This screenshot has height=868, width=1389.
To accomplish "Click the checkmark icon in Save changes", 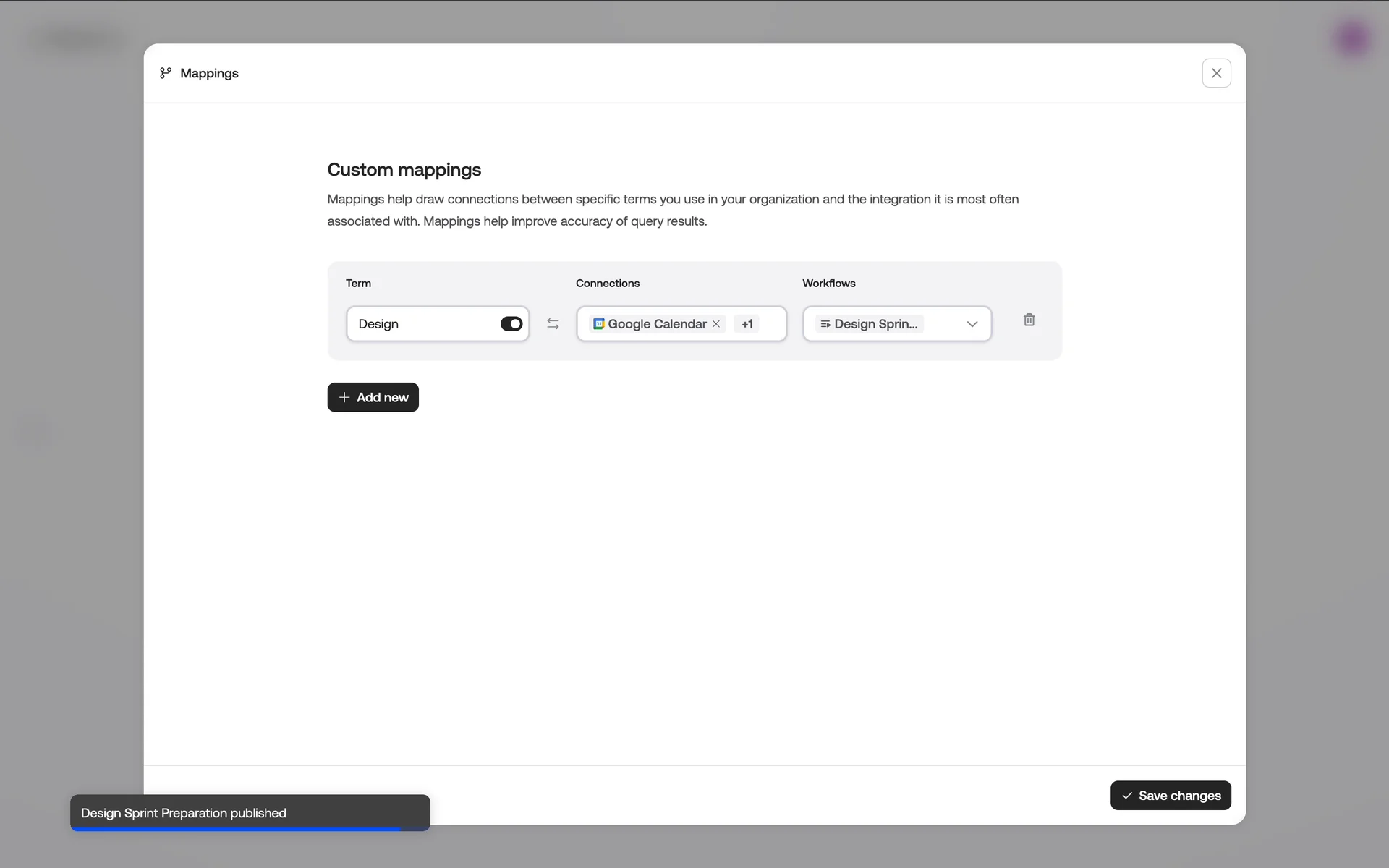I will pyautogui.click(x=1127, y=796).
